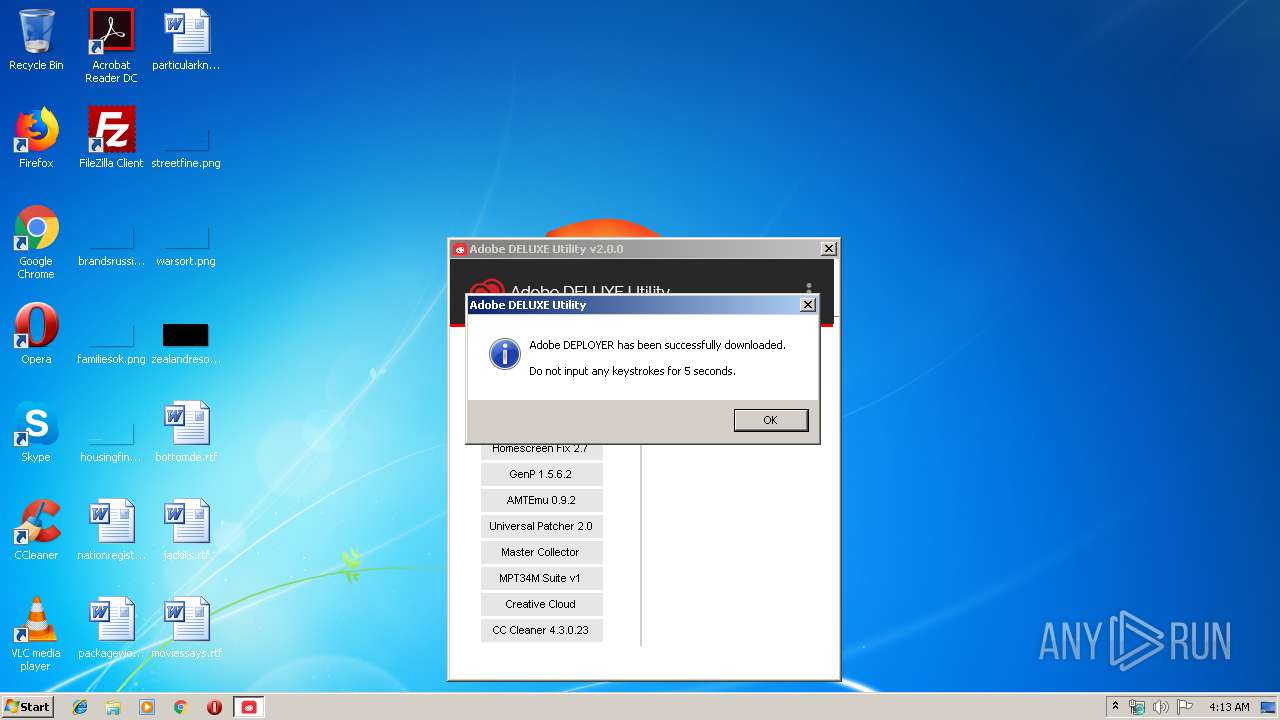This screenshot has height=720, width=1280.
Task: Select the moviessays.rtf document icon
Action: coord(186,628)
